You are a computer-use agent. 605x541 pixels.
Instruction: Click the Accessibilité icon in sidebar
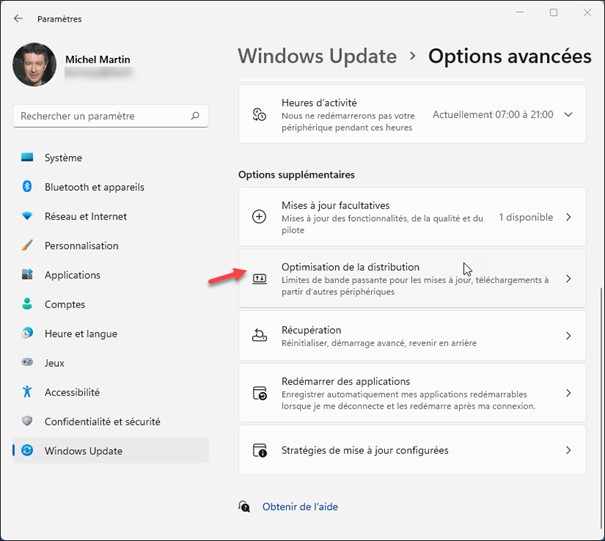click(x=27, y=393)
